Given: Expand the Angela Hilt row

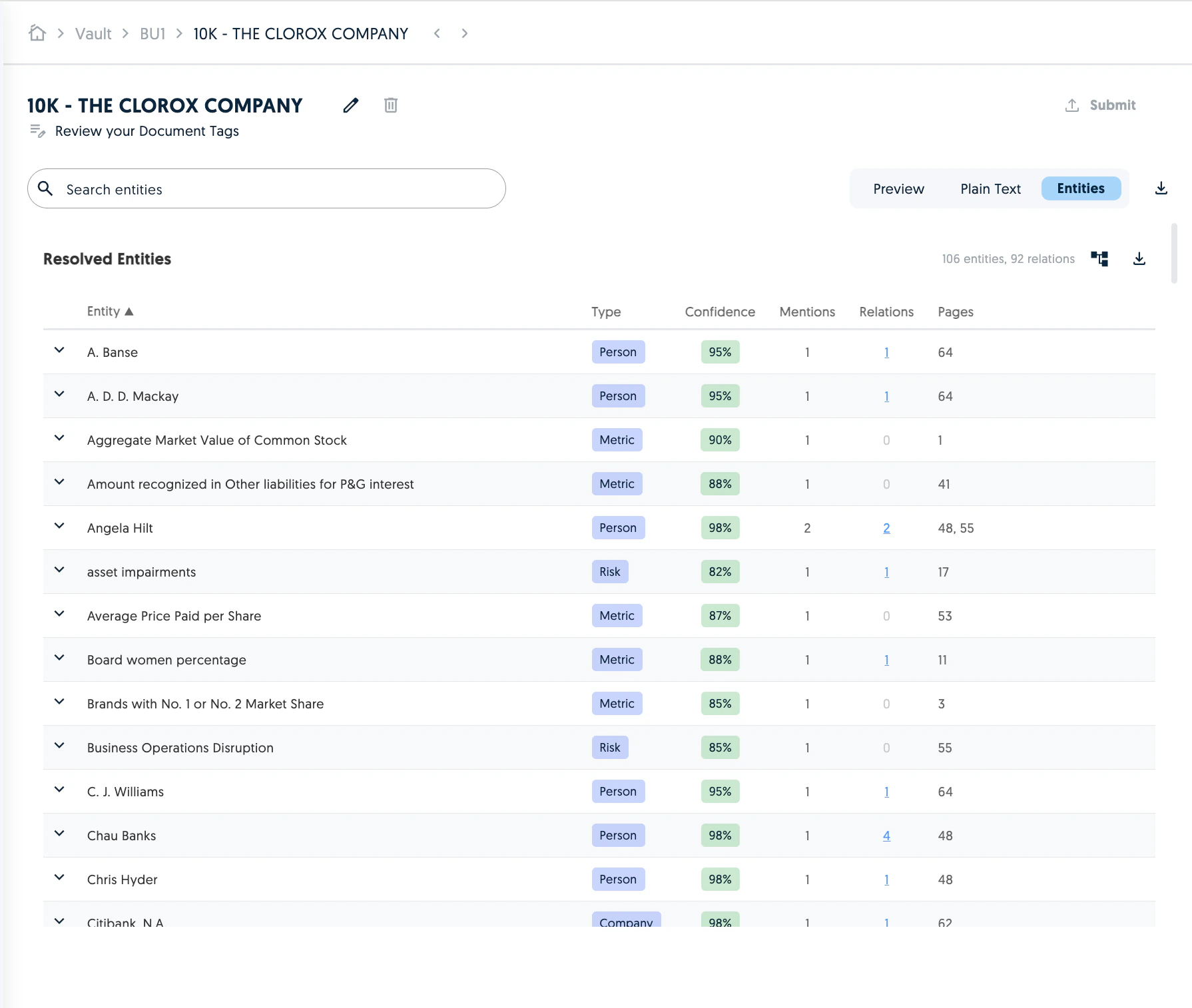Looking at the screenshot, I should pos(59,526).
